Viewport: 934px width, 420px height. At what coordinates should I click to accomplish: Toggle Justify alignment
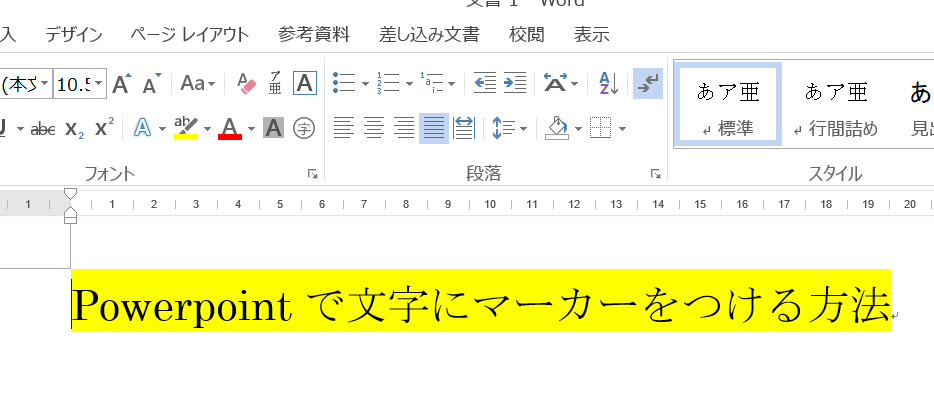click(x=434, y=128)
